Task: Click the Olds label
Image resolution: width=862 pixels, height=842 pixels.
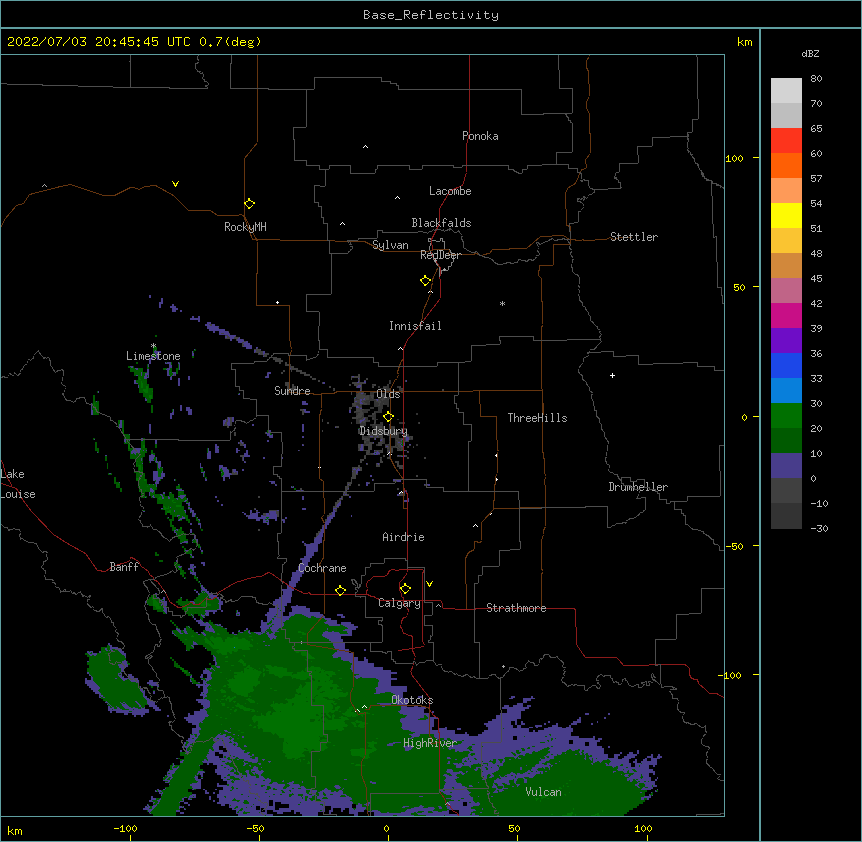Action: tap(388, 394)
